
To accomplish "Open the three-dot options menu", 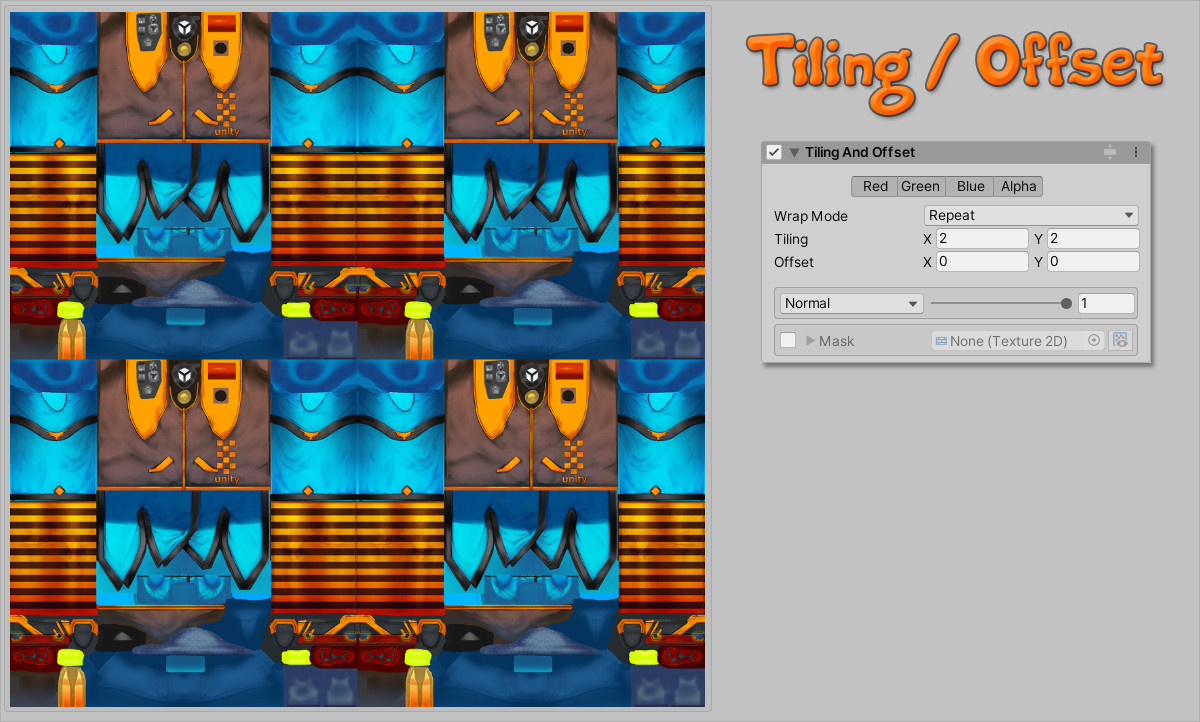I will click(x=1135, y=152).
